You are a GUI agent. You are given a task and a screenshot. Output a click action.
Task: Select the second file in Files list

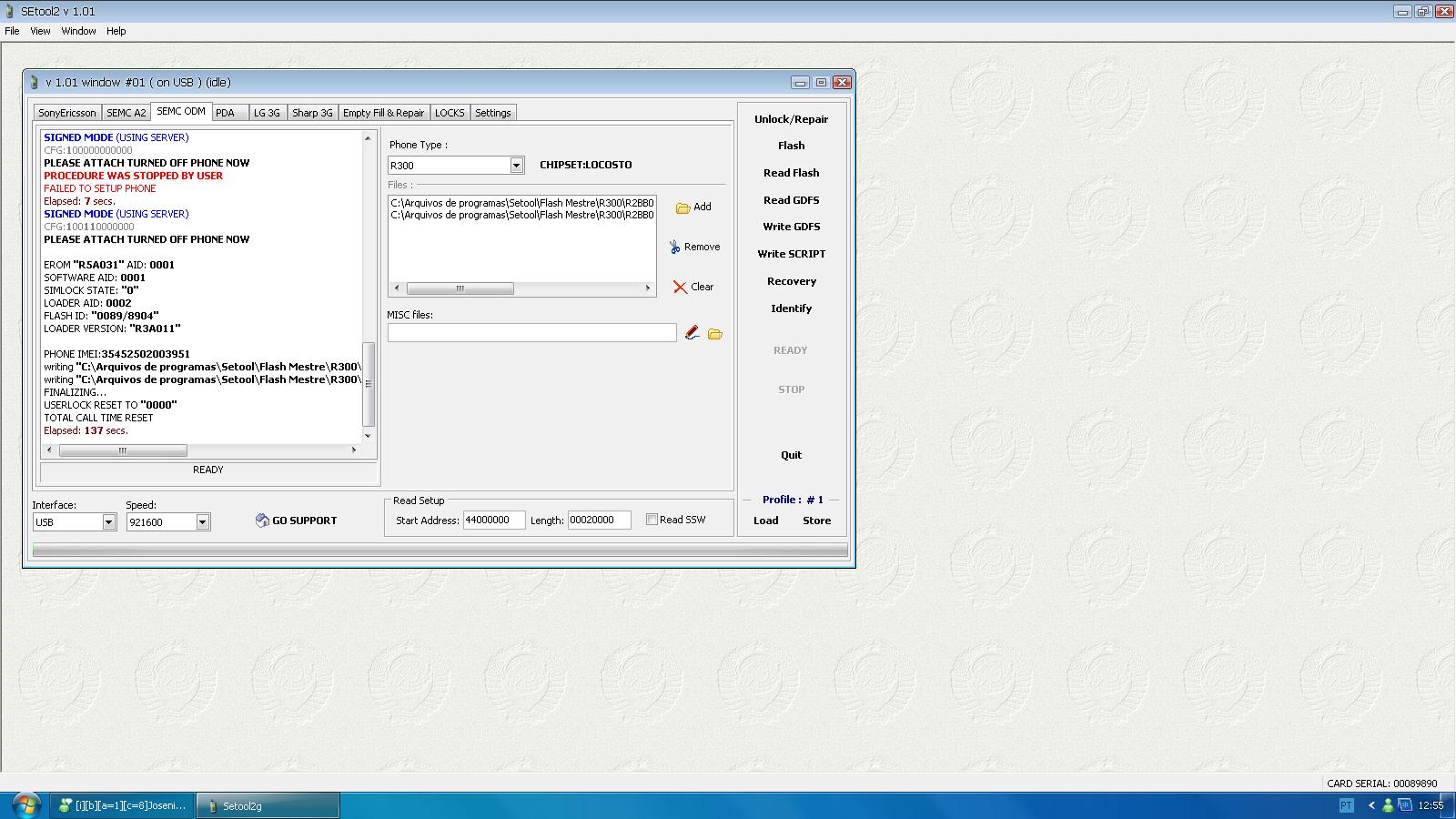tap(522, 216)
